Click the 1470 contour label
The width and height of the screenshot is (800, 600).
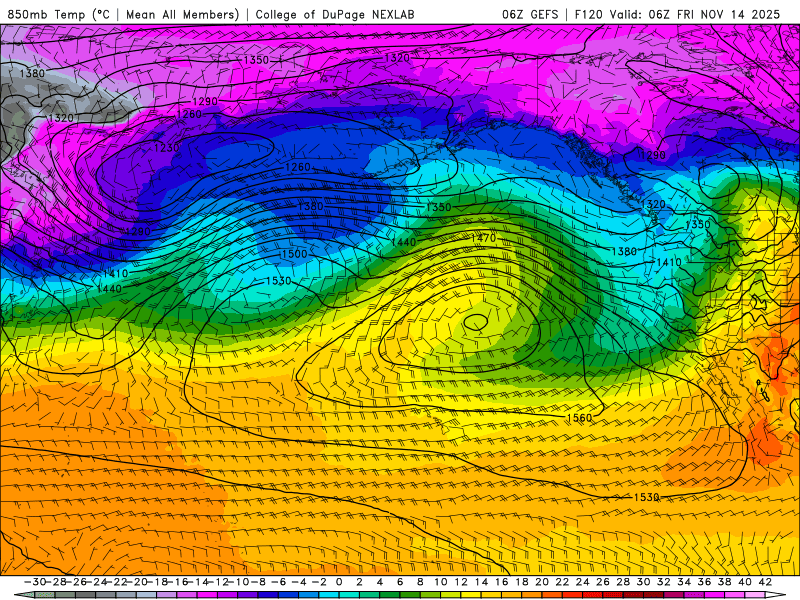tap(483, 238)
